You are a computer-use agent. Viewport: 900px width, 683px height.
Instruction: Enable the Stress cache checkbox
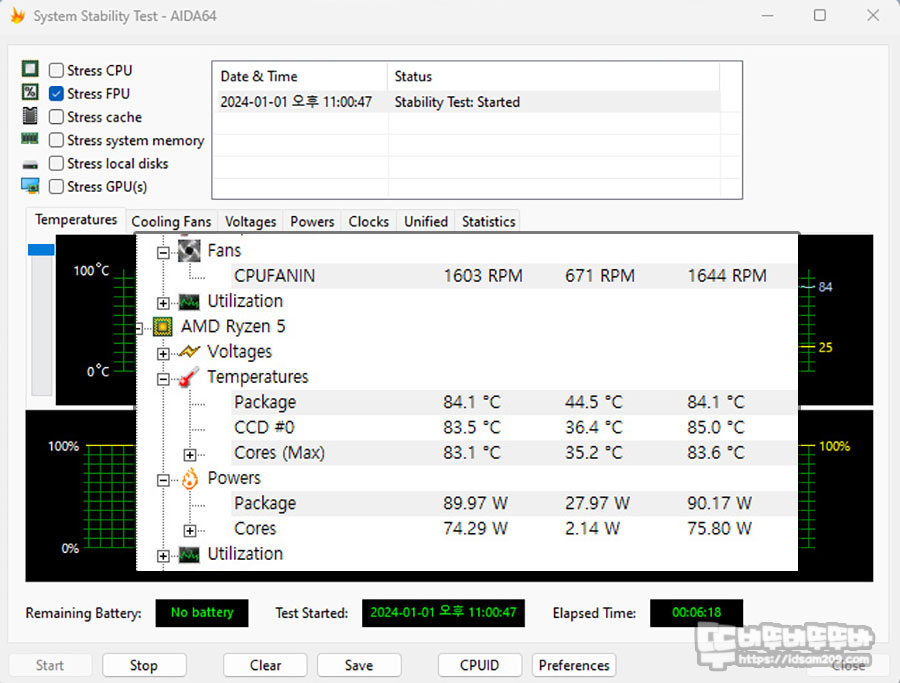coord(56,117)
